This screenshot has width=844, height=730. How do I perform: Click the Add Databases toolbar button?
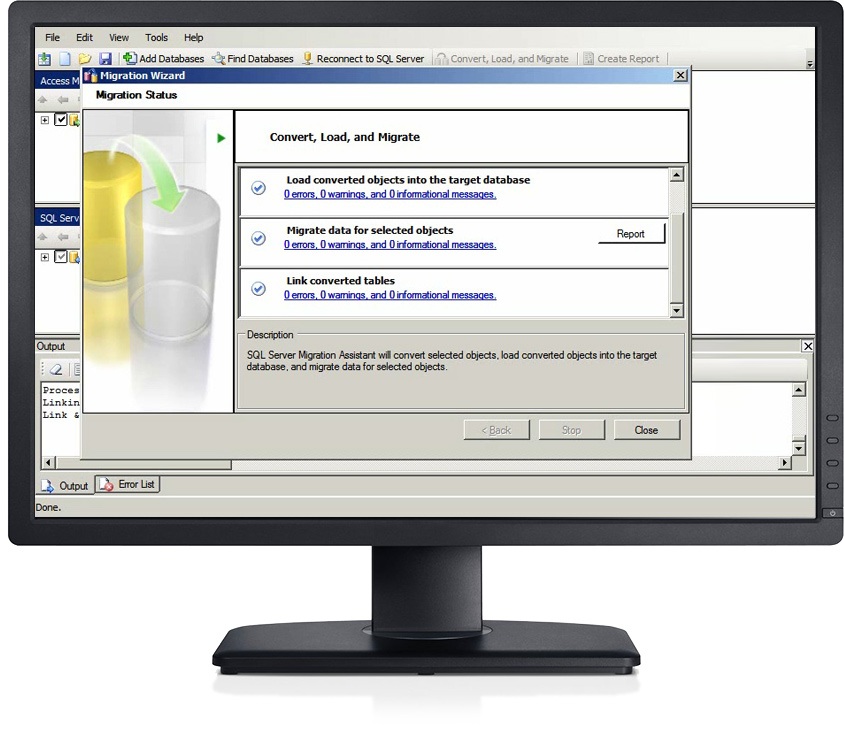pyautogui.click(x=163, y=59)
